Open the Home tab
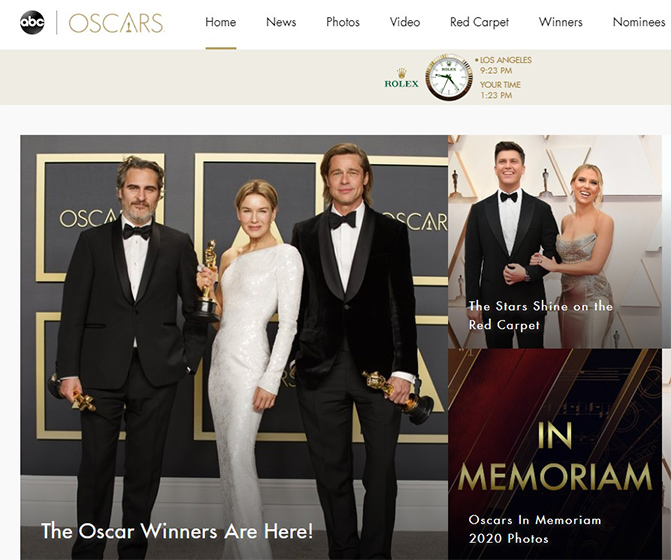 click(x=220, y=22)
